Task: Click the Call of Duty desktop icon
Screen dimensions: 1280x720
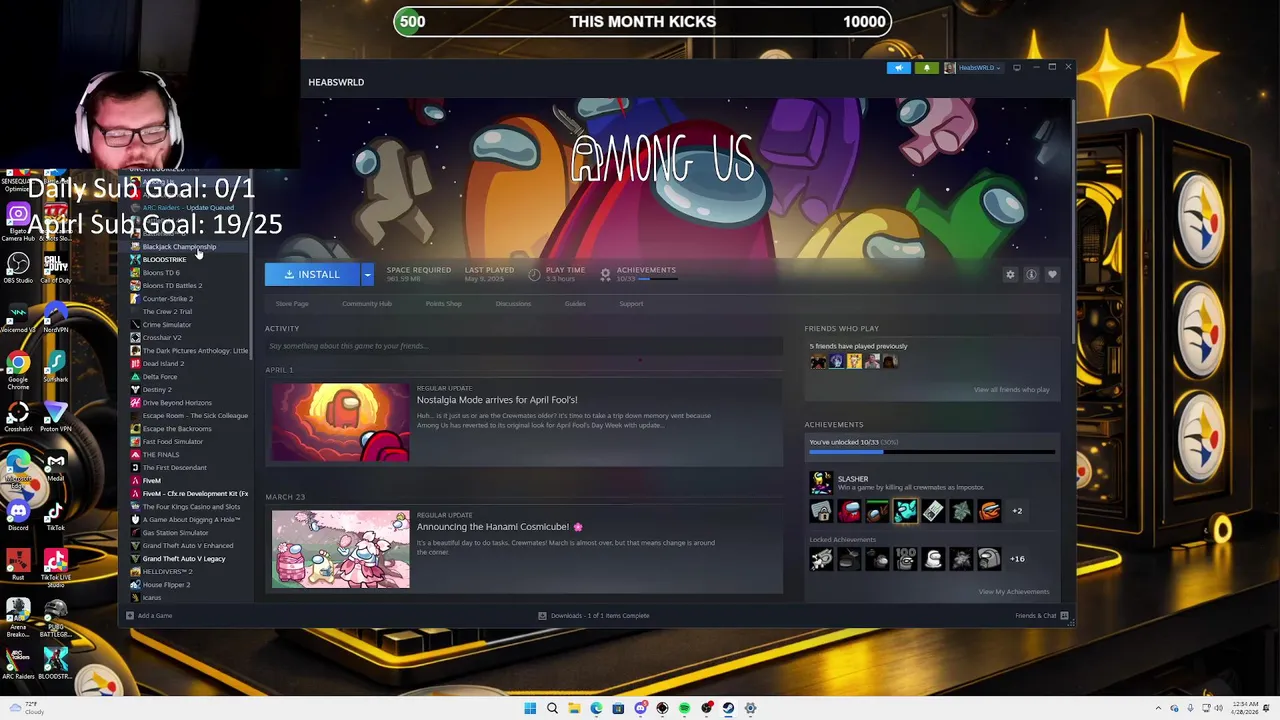Action: pos(56,268)
